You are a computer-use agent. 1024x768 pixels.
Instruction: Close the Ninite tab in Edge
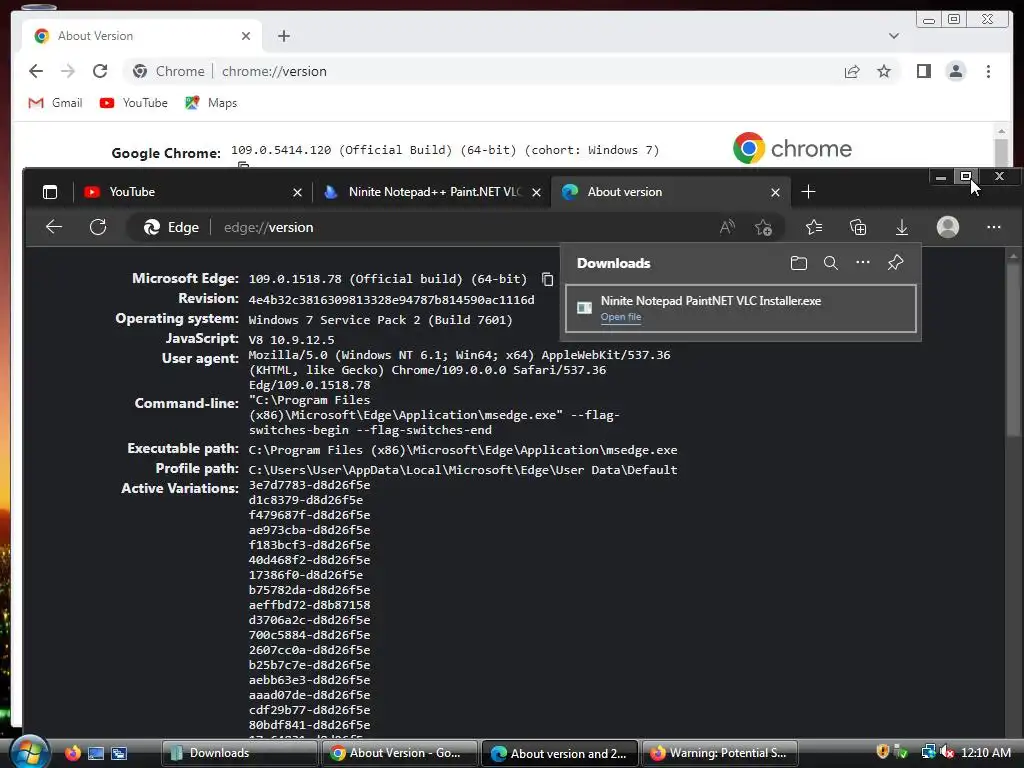536,192
